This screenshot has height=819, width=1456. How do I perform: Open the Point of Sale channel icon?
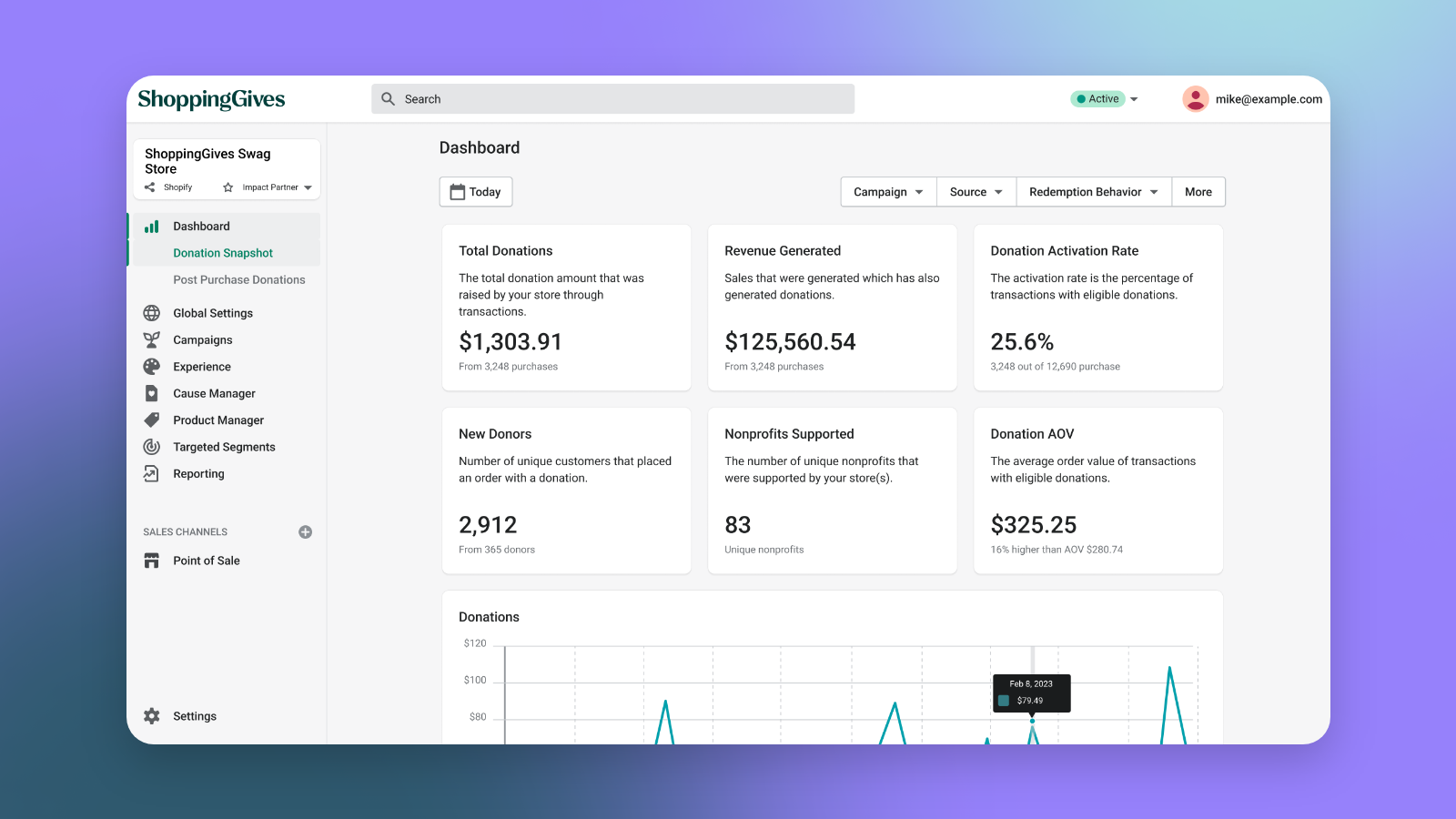point(151,561)
